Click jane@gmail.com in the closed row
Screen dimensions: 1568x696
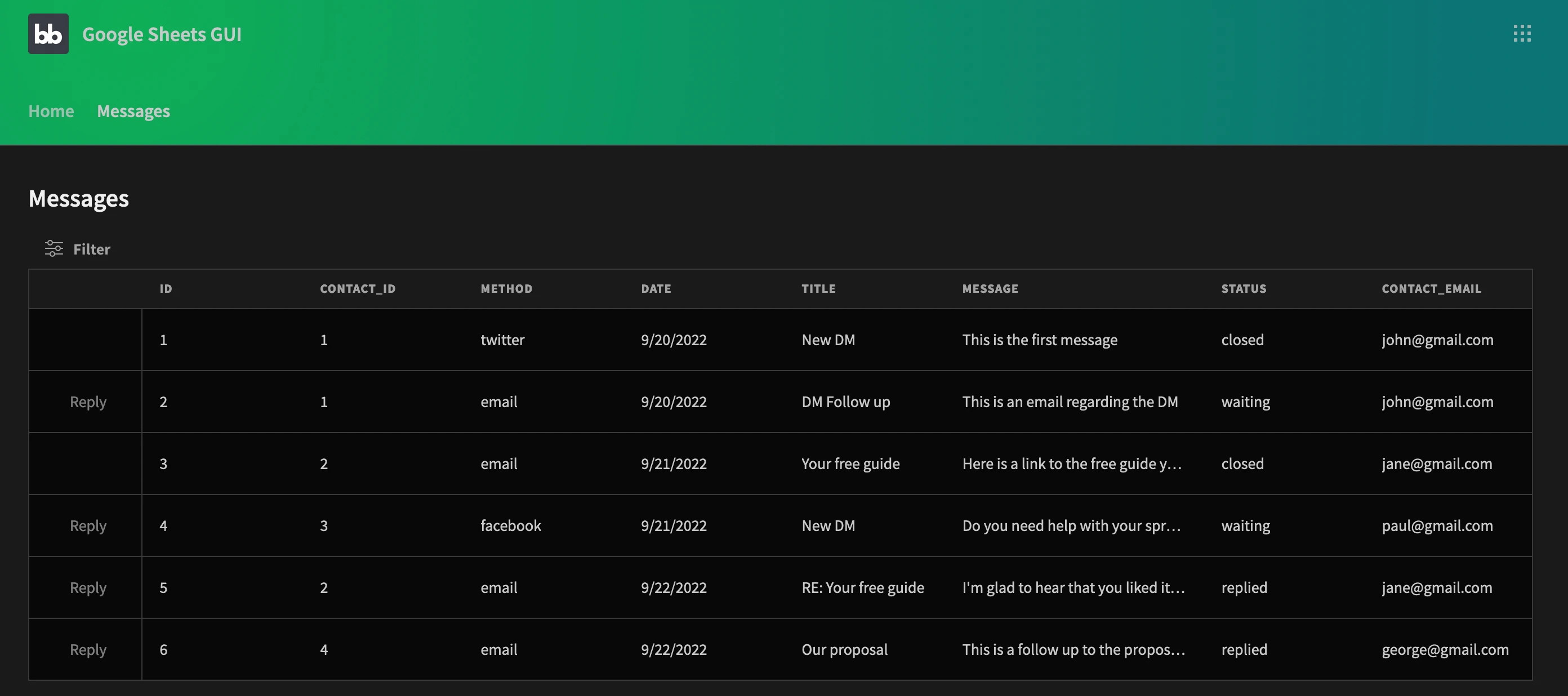tap(1437, 463)
